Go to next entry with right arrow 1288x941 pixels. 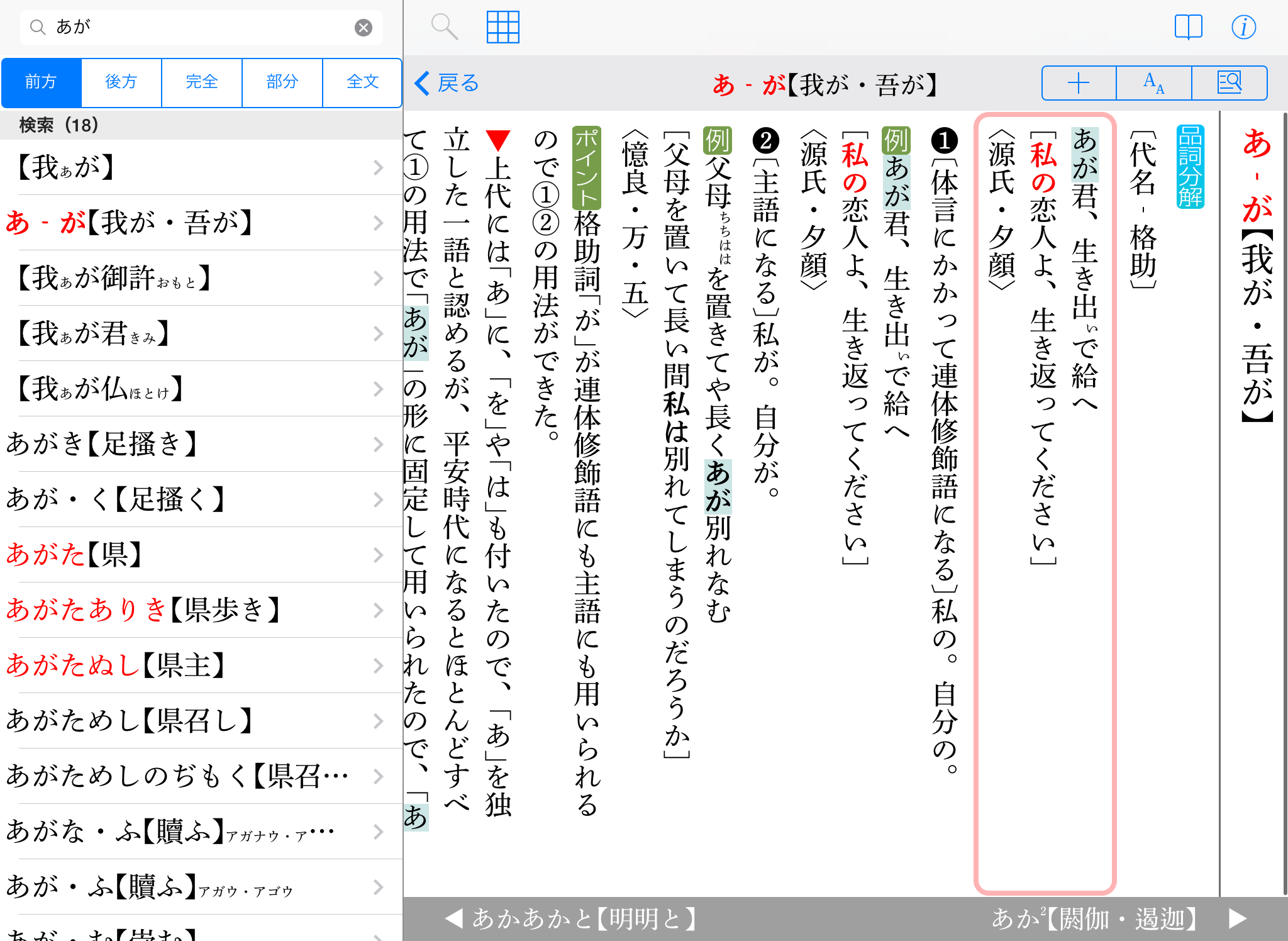1237,918
